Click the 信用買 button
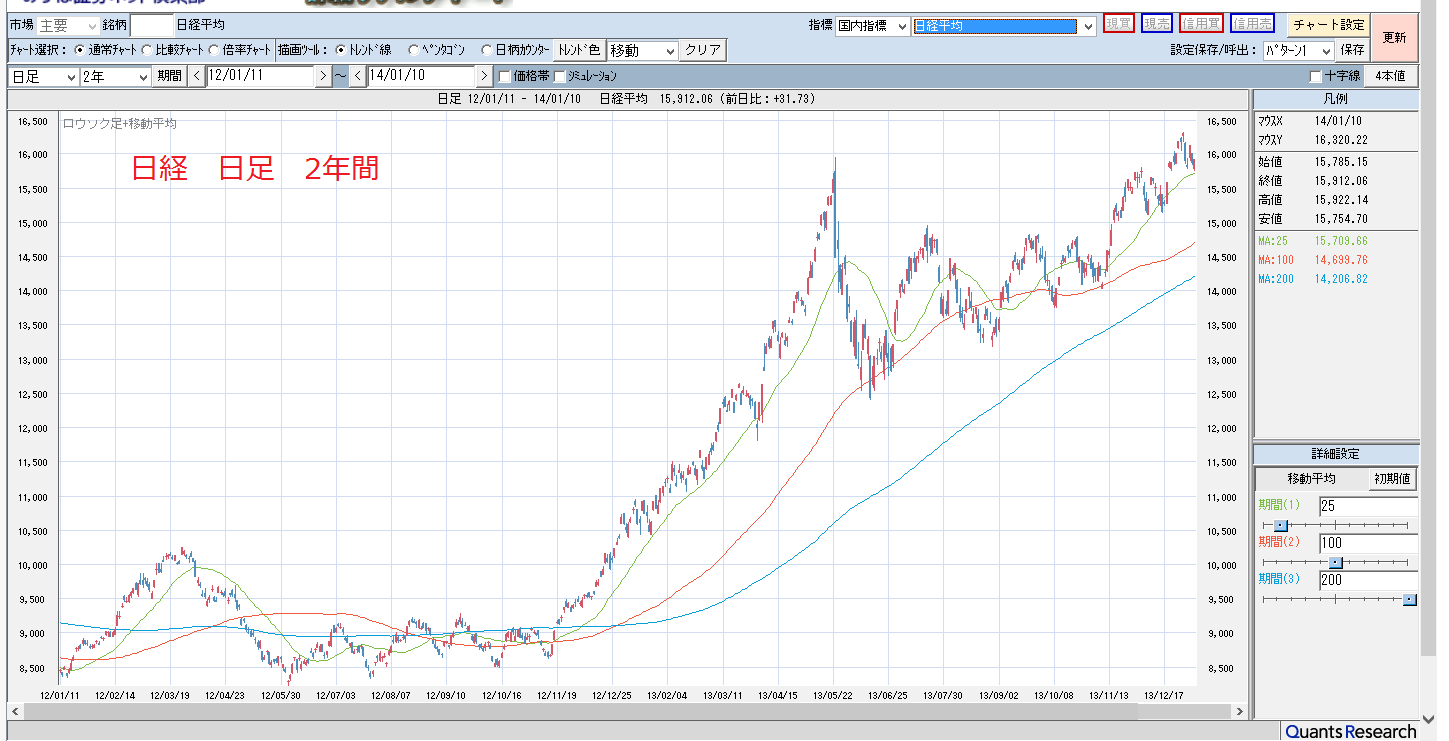The width and height of the screenshot is (1449, 741). click(1201, 25)
